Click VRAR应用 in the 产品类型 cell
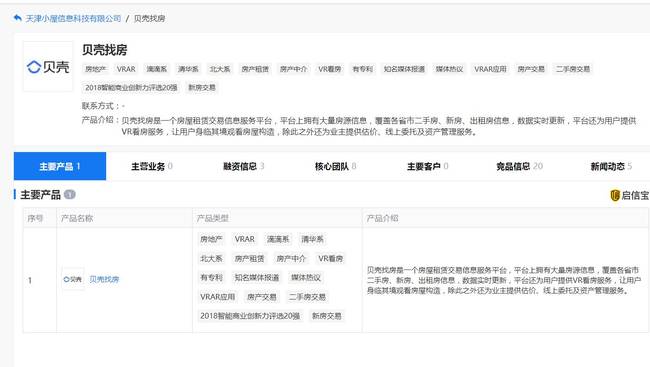Viewport: 650px width, 367px height. [217, 297]
